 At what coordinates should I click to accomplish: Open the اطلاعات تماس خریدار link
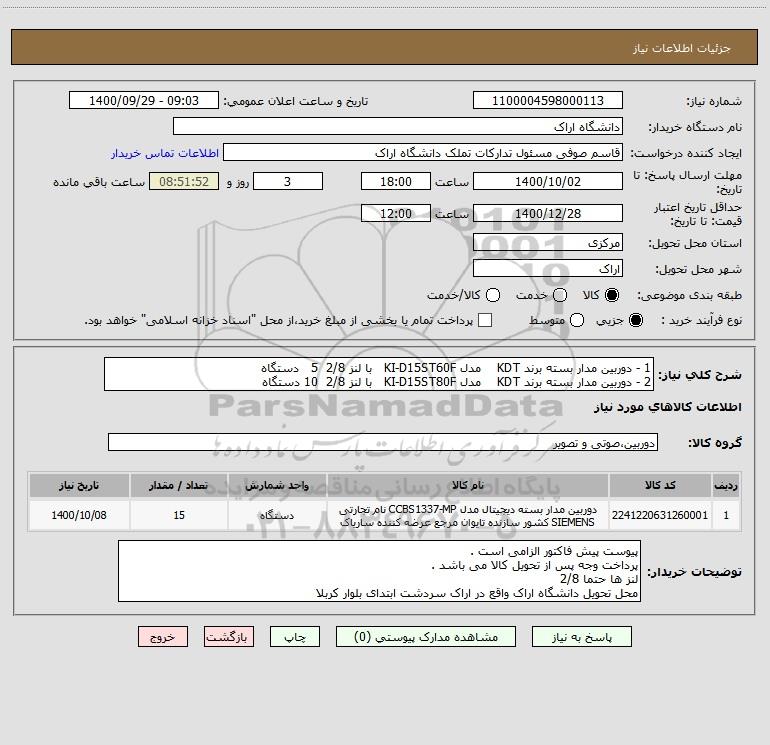tap(165, 153)
